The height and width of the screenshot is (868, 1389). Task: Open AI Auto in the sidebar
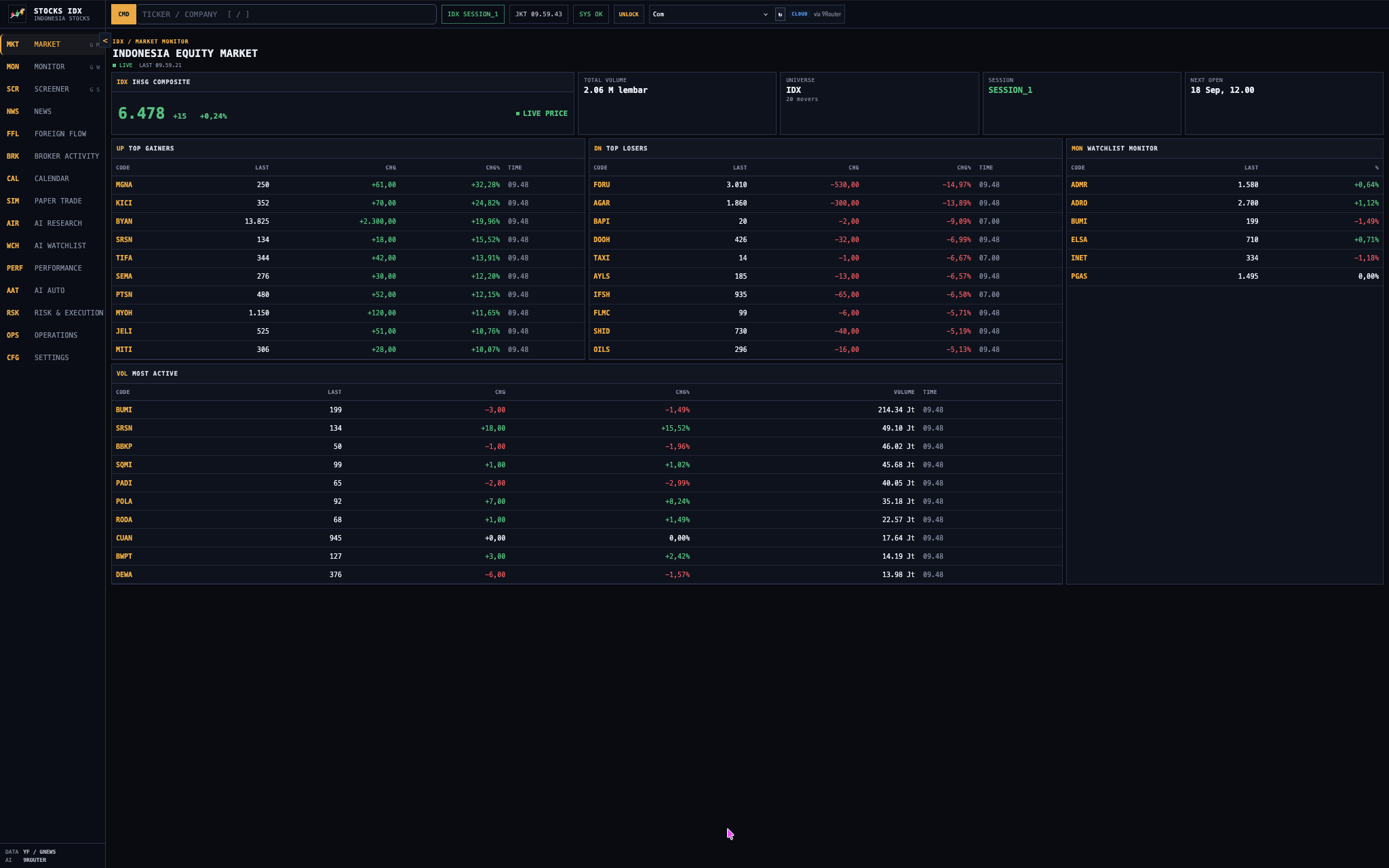click(x=52, y=290)
